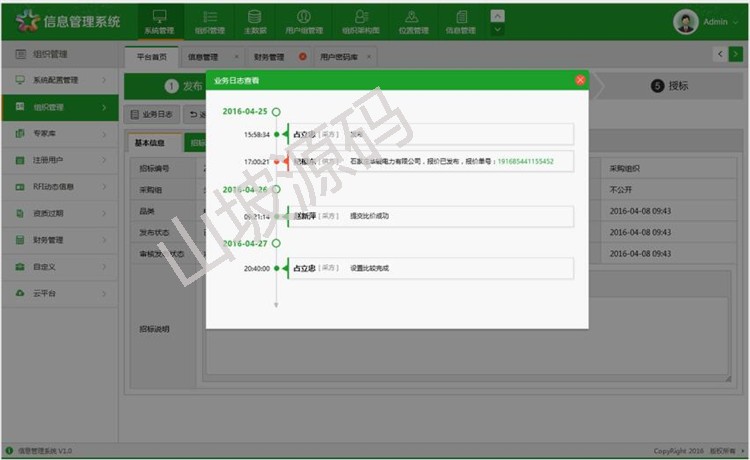Click the 20:40:00 设置比较完成 log entry
Viewport: 750px width, 460px height.
[430, 268]
